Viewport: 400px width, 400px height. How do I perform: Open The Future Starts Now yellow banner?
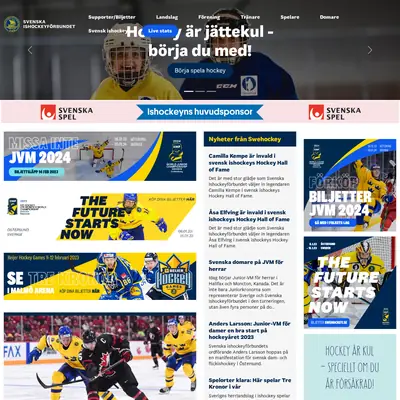[x=100, y=217]
